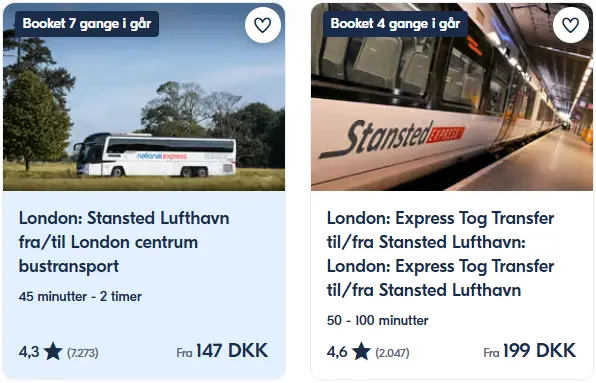Click the (7.273) review count
This screenshot has width=596, height=383.
click(83, 353)
